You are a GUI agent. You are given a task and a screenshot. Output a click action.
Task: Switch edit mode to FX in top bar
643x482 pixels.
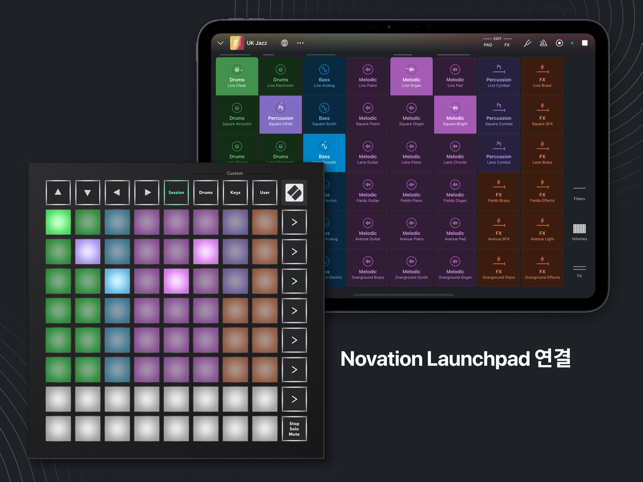coord(507,45)
